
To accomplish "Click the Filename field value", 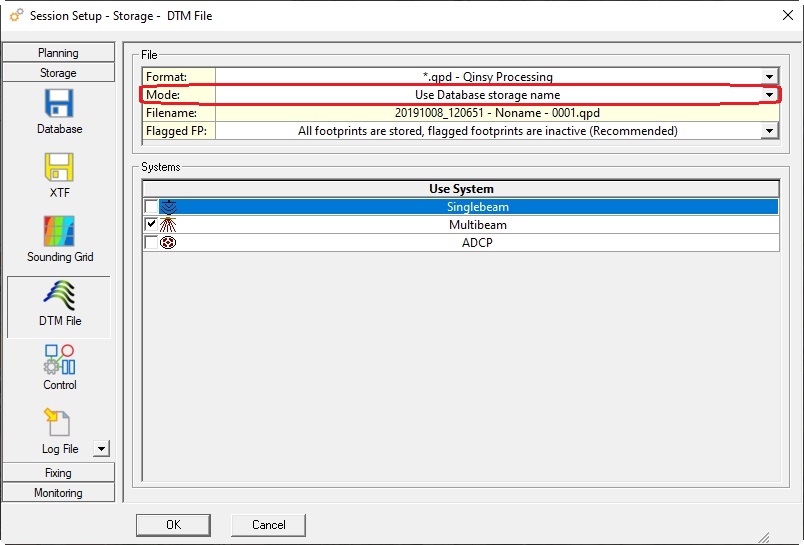I will pyautogui.click(x=497, y=113).
